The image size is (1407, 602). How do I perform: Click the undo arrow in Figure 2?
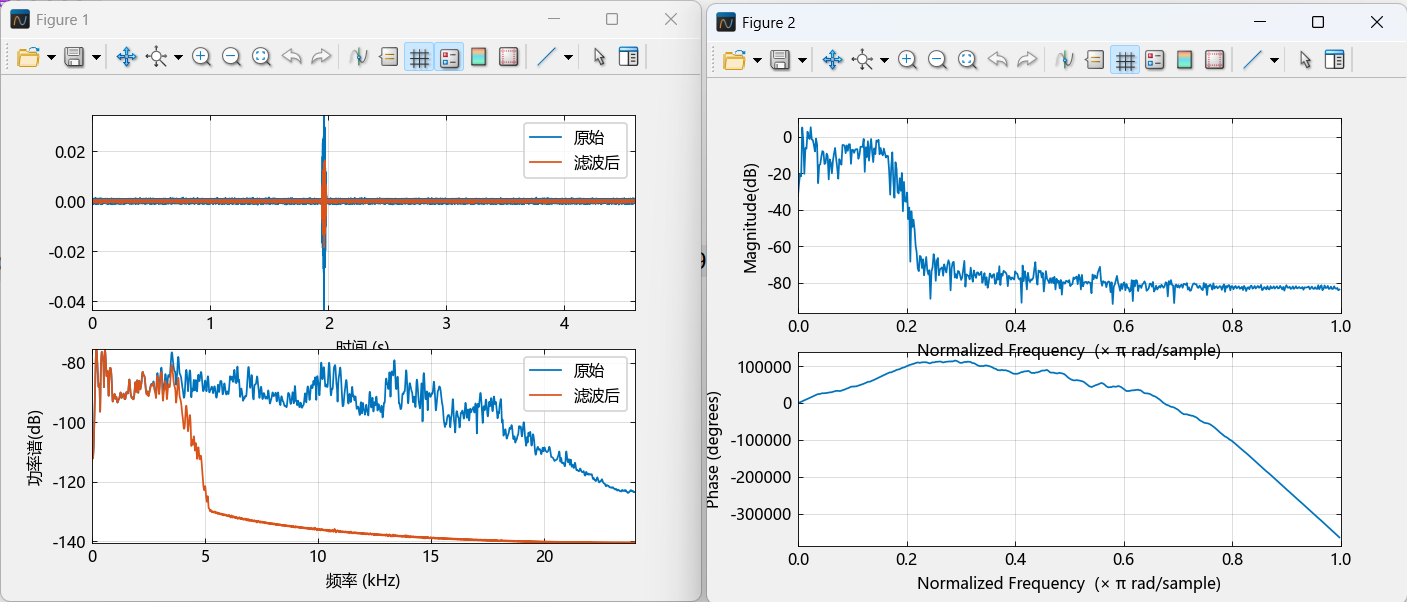coord(997,60)
